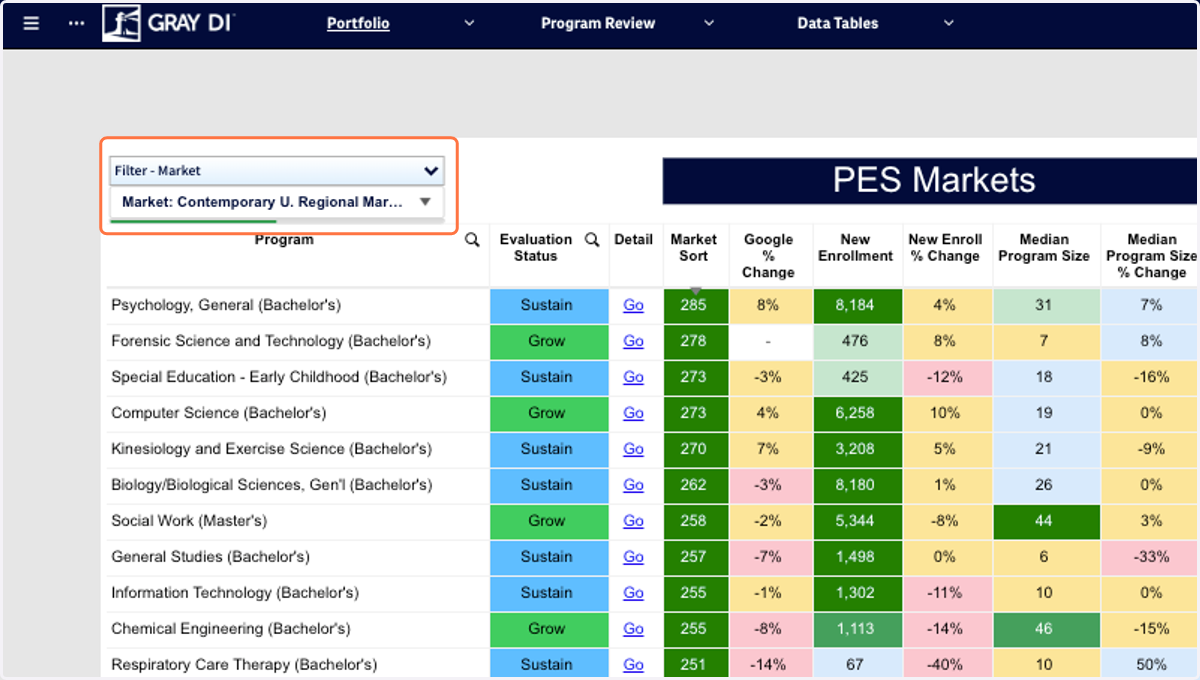The width and height of the screenshot is (1200, 680).
Task: Select Computer Science (Bachelor's) program
Action: tap(219, 413)
